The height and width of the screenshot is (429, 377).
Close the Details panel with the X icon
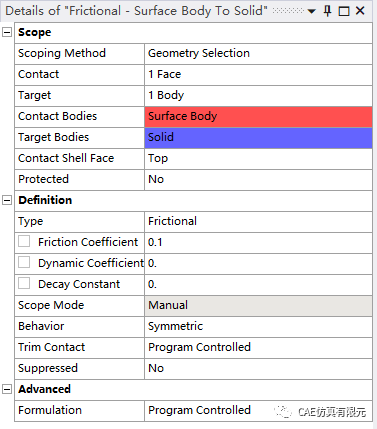pos(360,11)
